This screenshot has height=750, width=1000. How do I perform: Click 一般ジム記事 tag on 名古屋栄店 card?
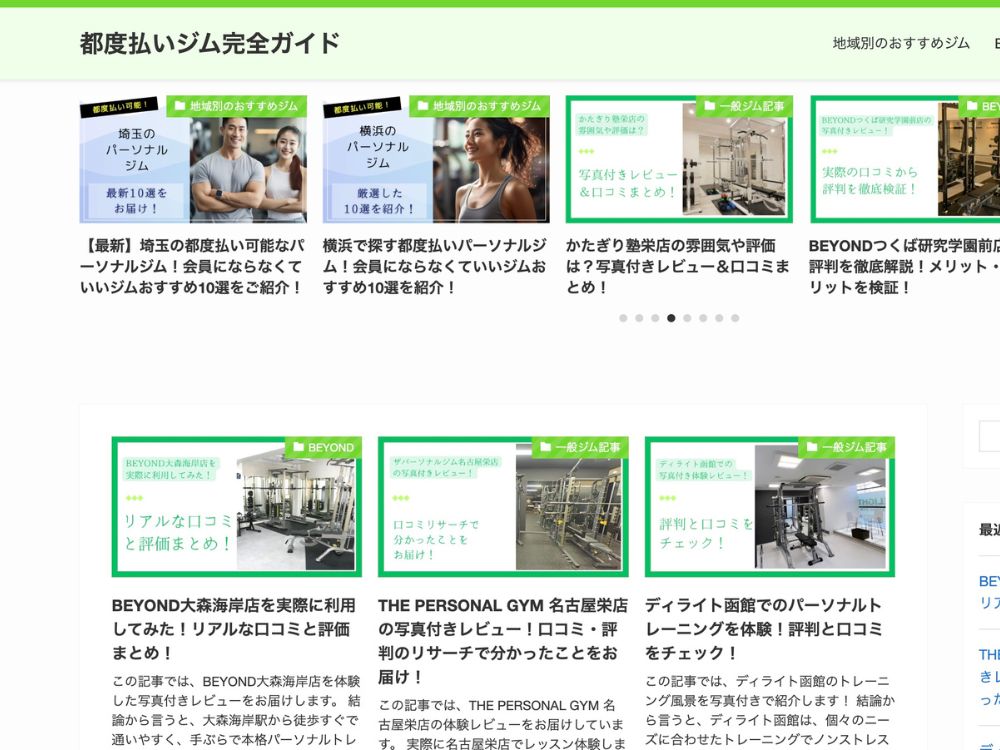tap(580, 447)
